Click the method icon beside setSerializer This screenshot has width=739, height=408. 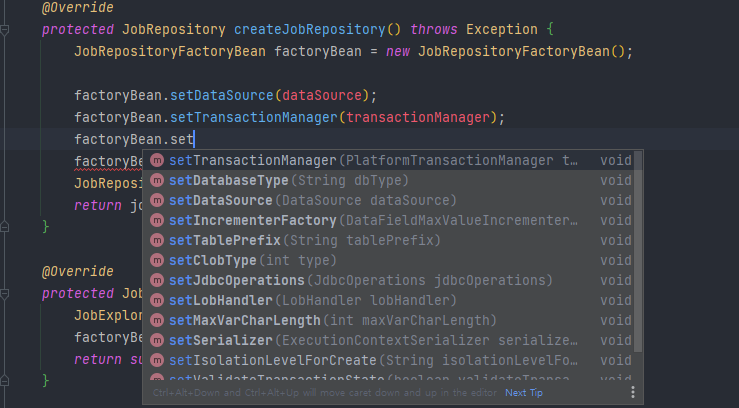(x=157, y=340)
